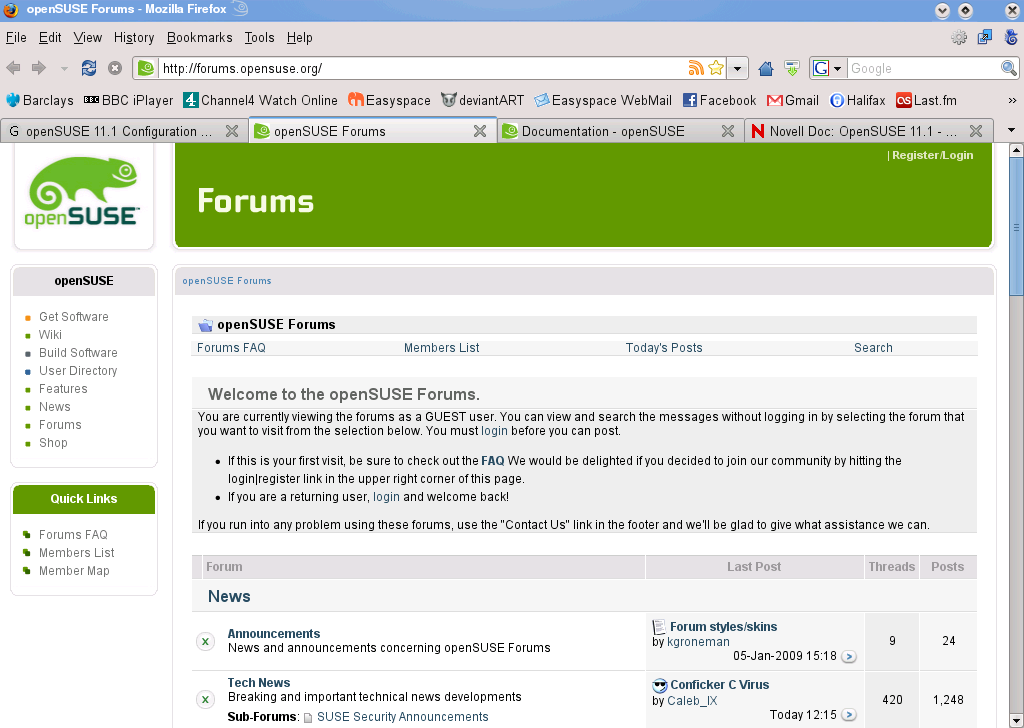
Task: Open the bold FAQ link in welcome text
Action: click(x=492, y=461)
